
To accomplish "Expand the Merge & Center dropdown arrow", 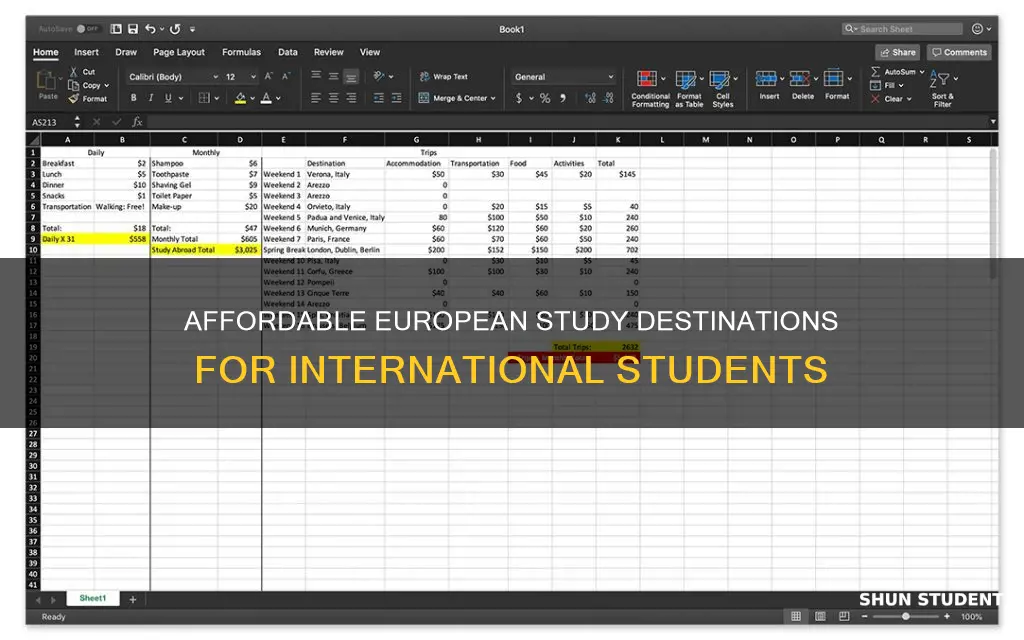I will (493, 98).
